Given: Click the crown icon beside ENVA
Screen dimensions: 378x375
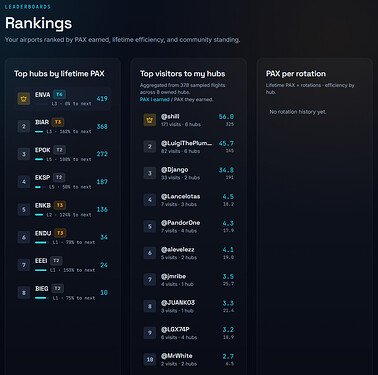Looking at the screenshot, I should (x=24, y=99).
